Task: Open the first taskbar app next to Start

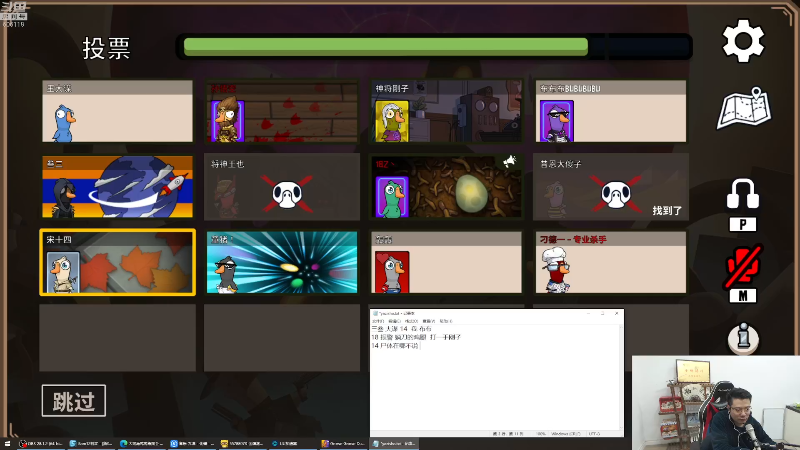Action: point(41,444)
